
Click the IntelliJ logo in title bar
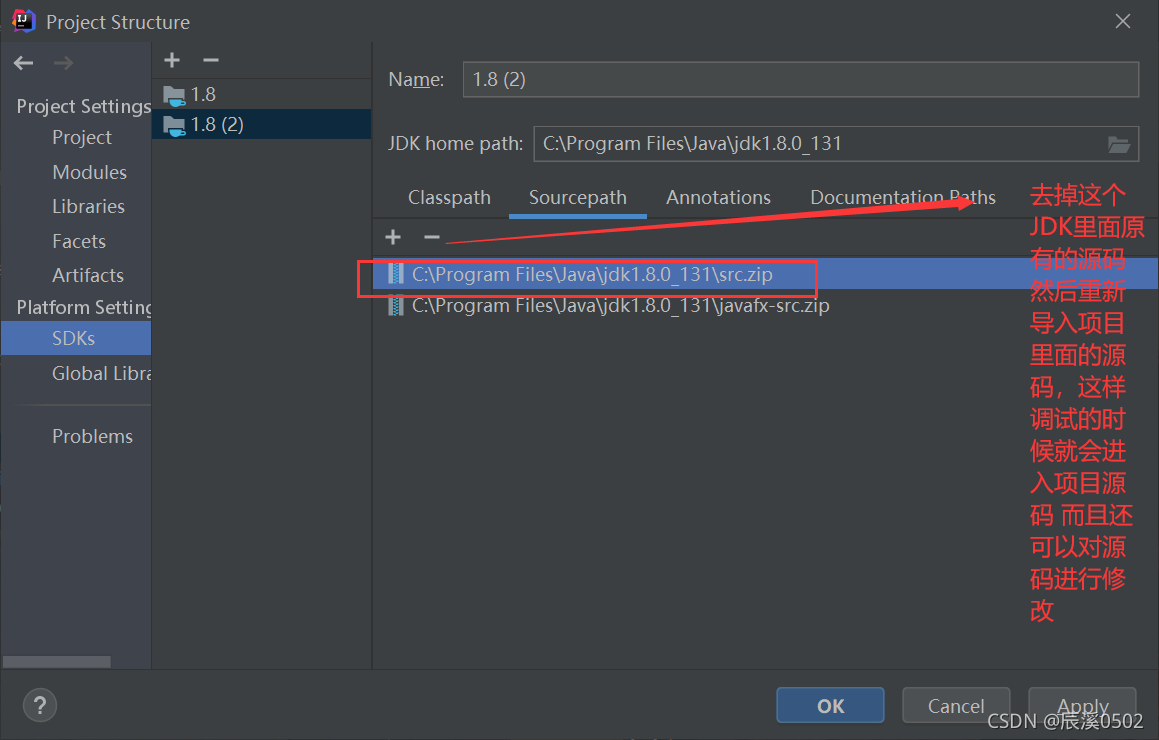click(24, 21)
